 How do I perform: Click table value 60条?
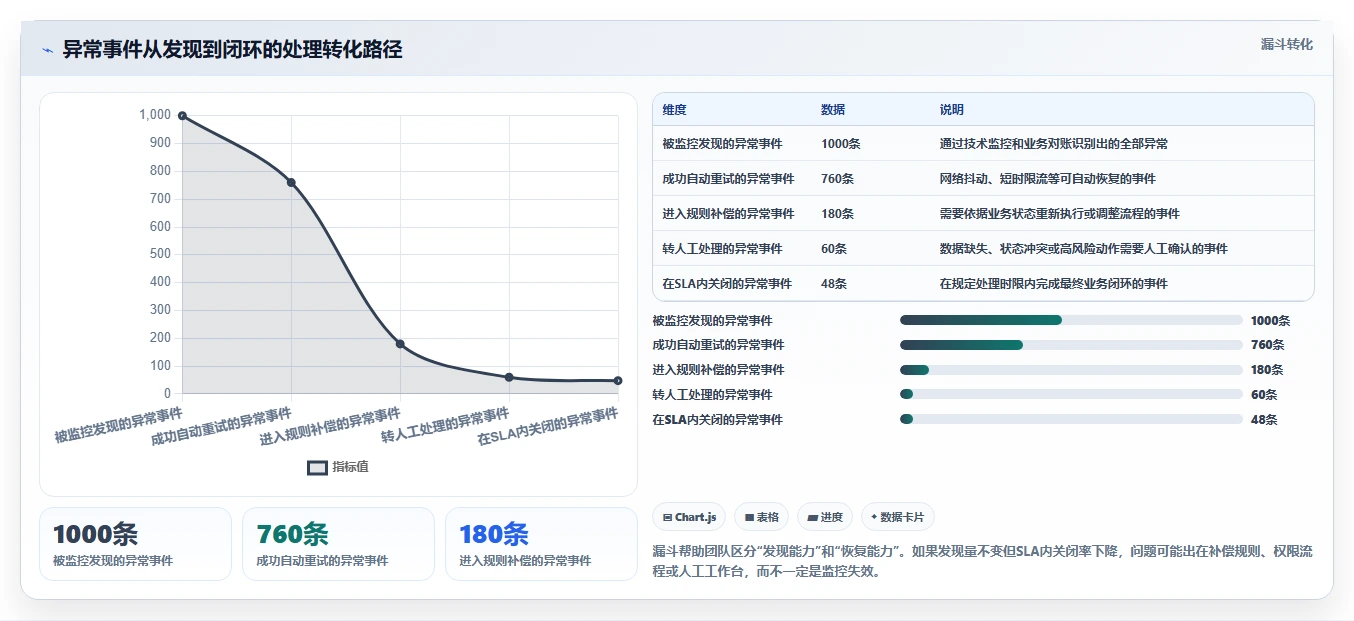coord(834,249)
